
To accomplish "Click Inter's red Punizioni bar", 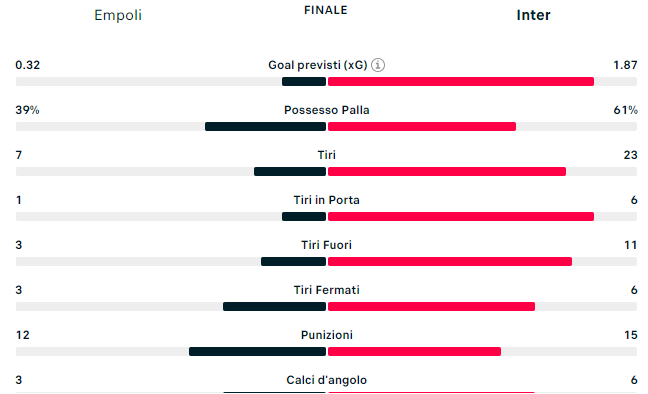I will coord(415,352).
